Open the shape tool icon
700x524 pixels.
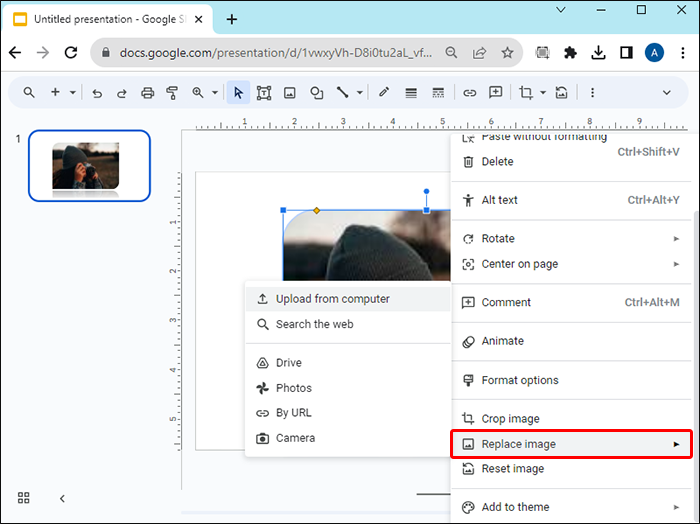coord(317,92)
